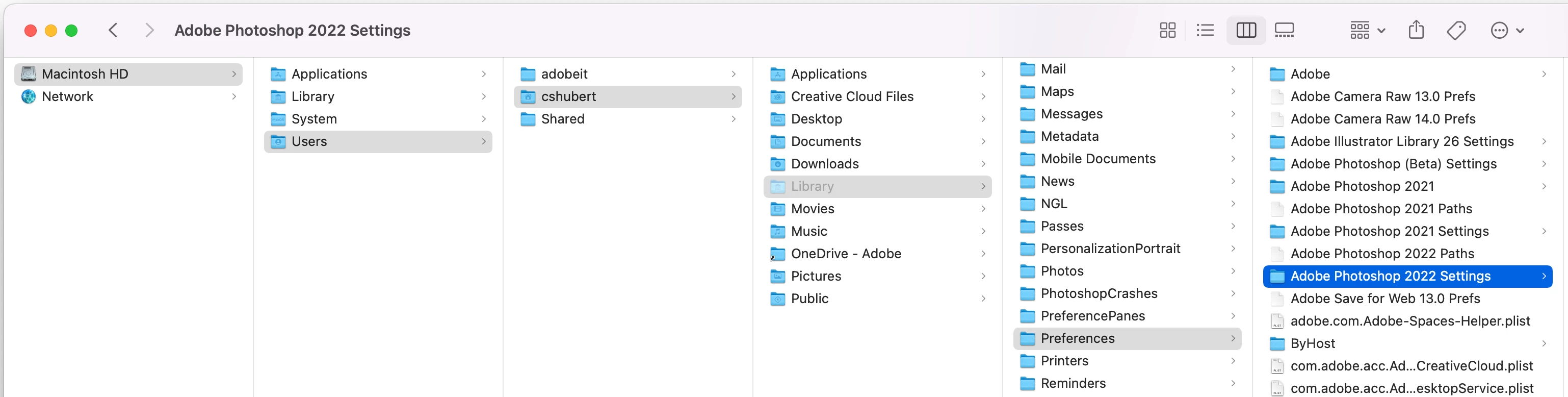
Task: Switch to icon grid view
Action: 1167,31
